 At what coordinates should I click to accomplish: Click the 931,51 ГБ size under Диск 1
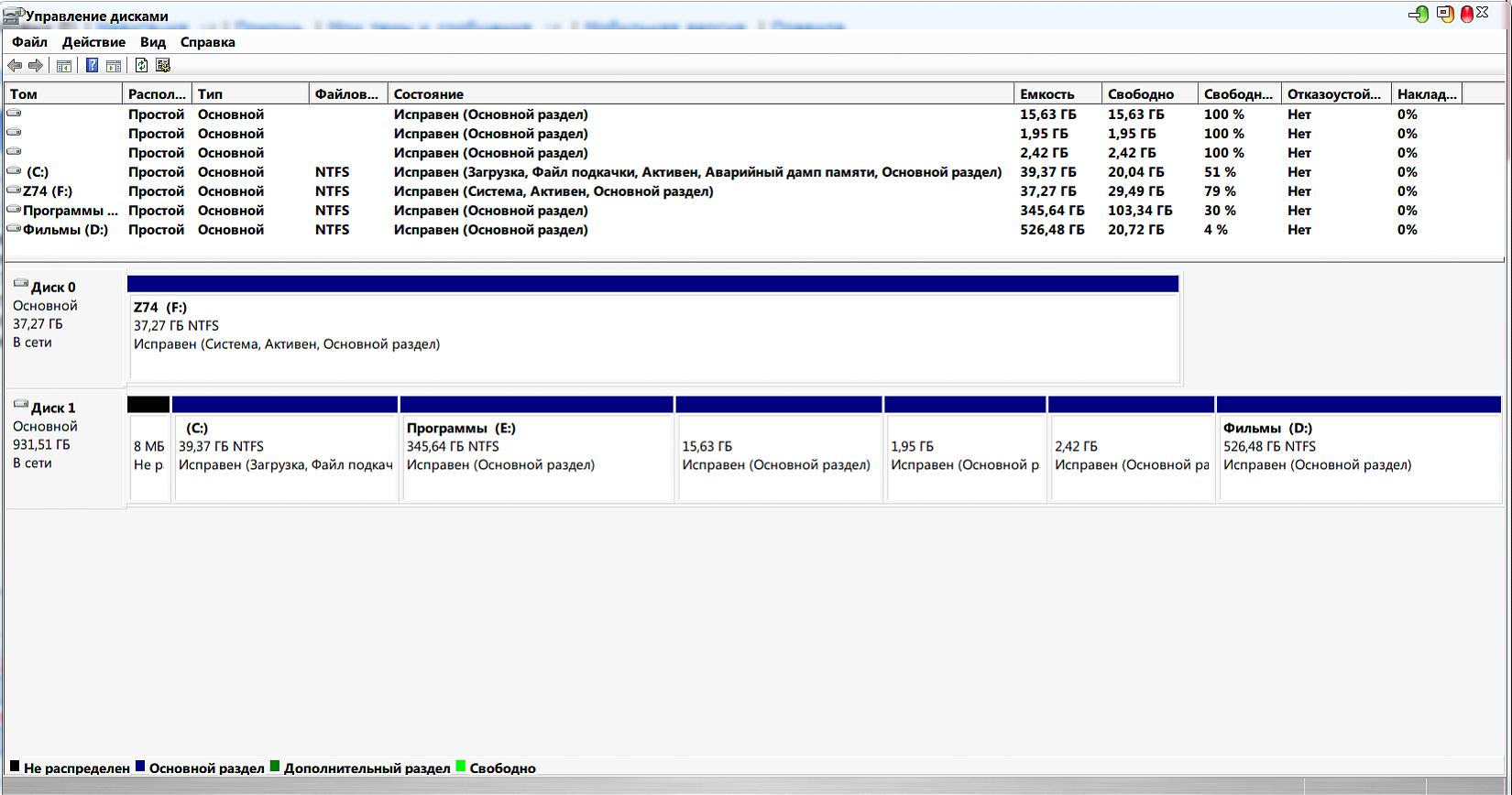tap(41, 444)
